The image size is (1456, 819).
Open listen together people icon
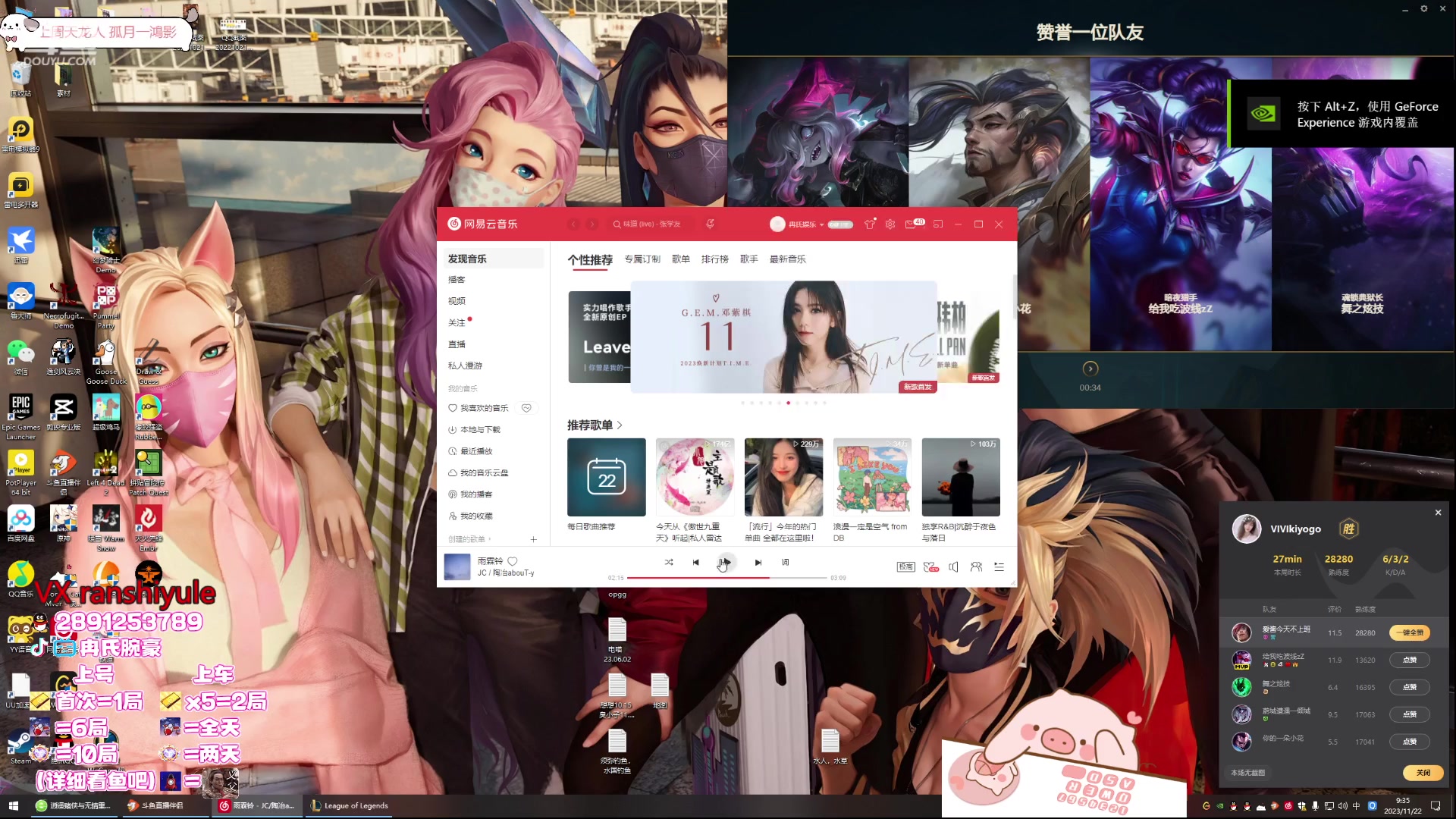point(976,566)
